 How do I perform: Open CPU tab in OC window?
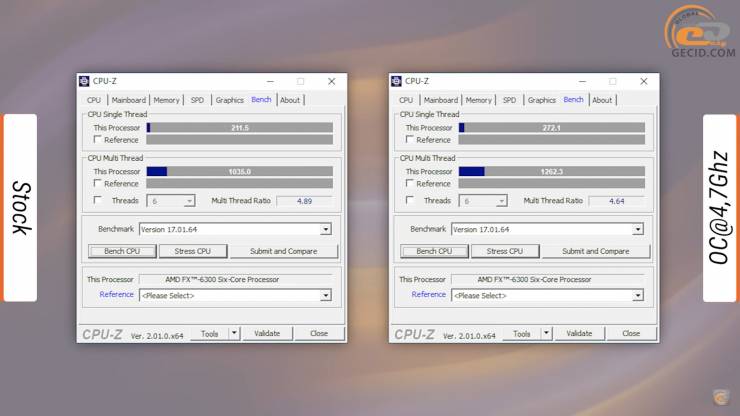point(405,100)
